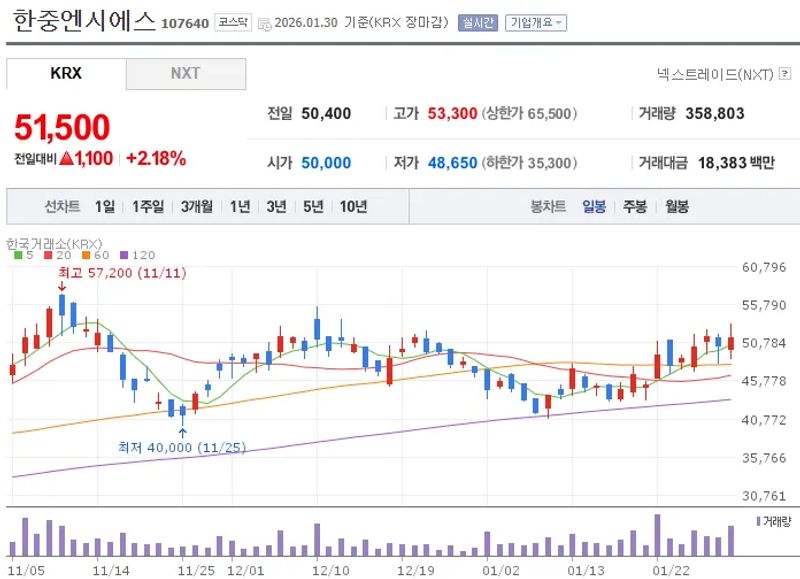Select the 주봉 candlestick chart
Viewport: 800px width, 579px height.
click(635, 207)
